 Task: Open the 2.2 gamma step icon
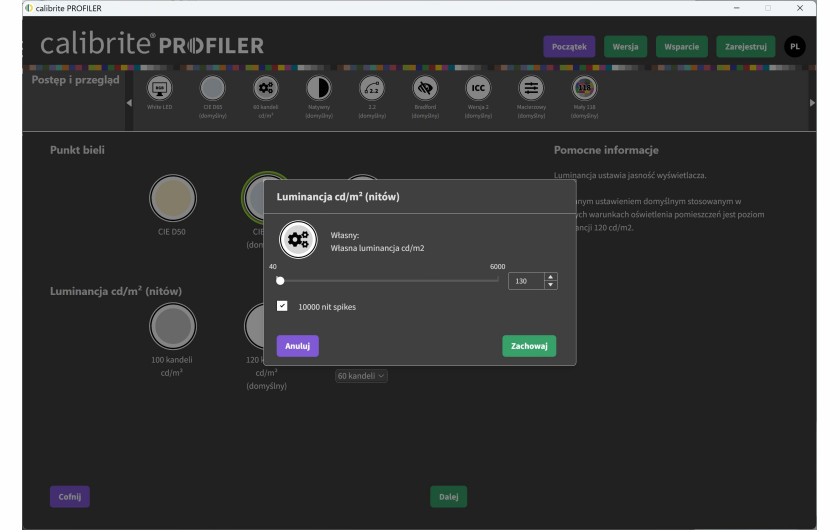coord(372,88)
